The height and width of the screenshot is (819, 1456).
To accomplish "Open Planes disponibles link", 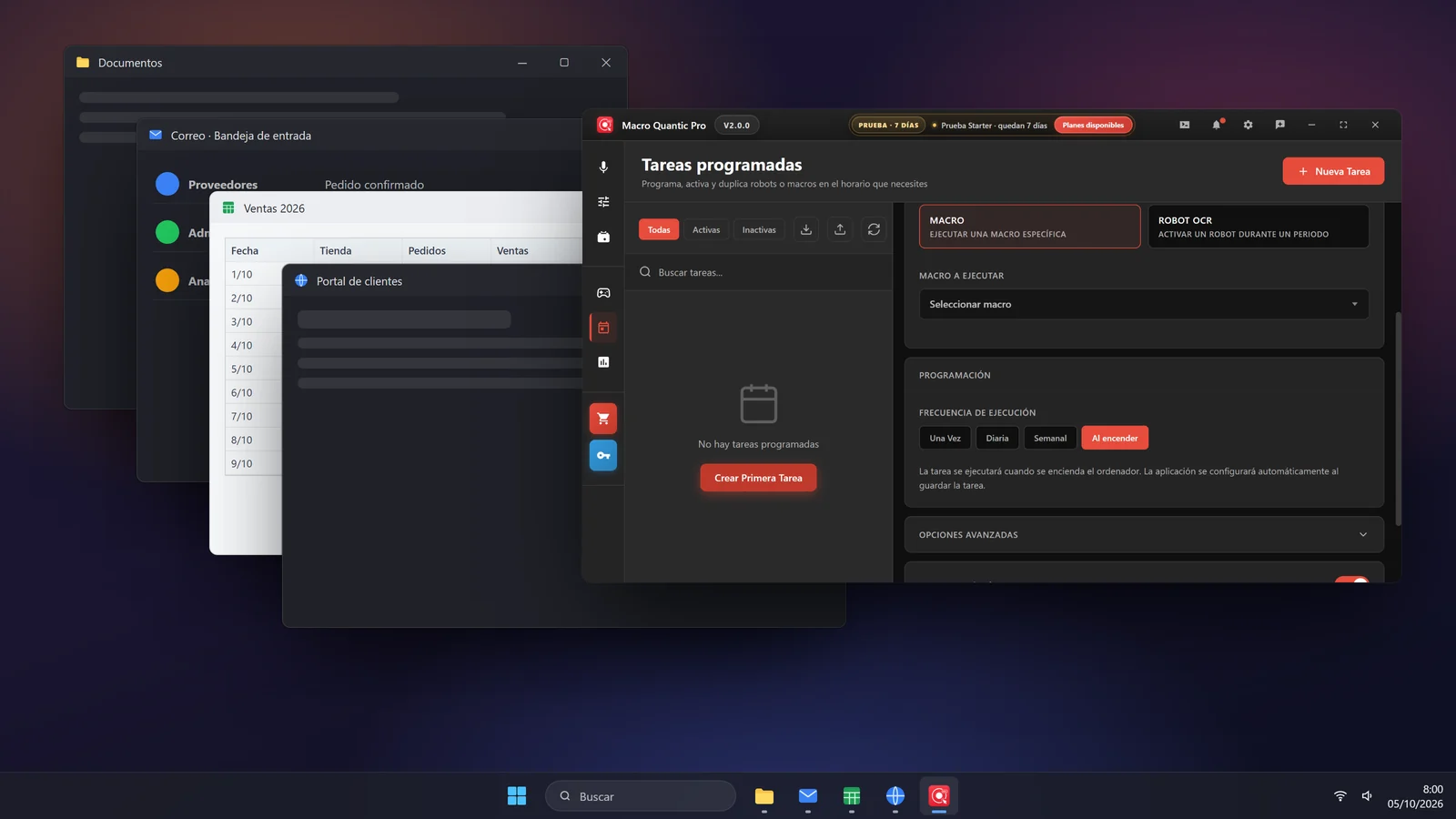I will pyautogui.click(x=1093, y=126).
